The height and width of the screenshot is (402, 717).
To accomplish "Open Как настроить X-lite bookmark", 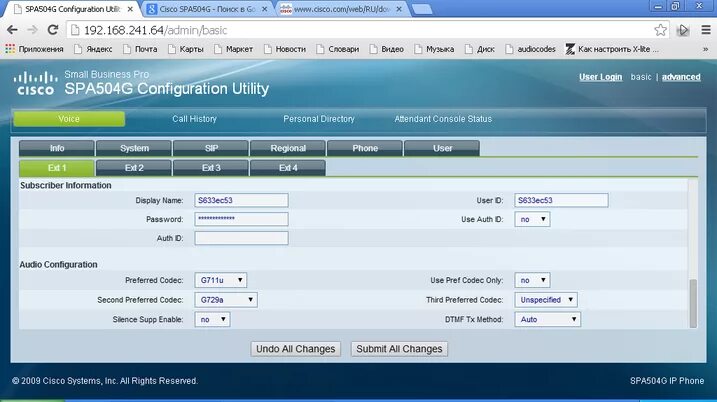I will pyautogui.click(x=612, y=49).
